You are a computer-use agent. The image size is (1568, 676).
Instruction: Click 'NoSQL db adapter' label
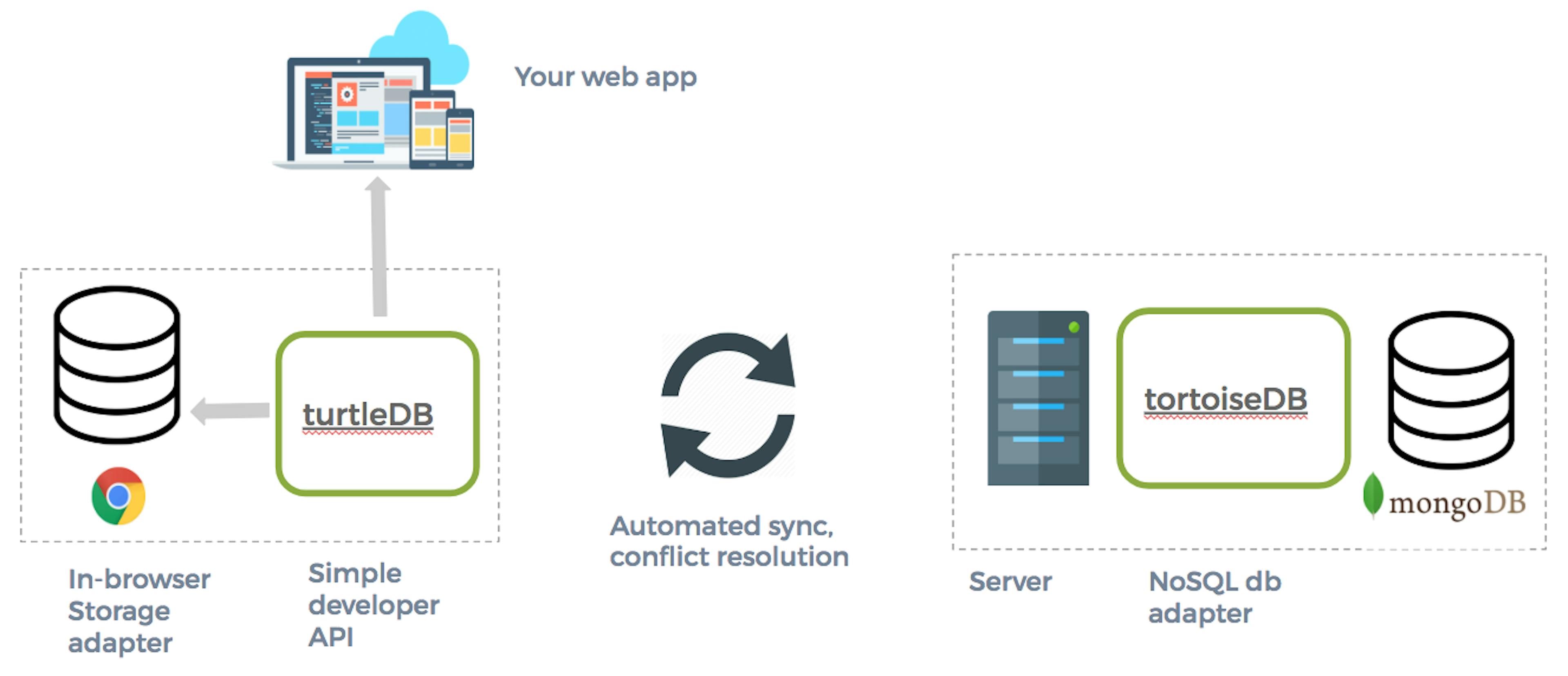tap(1214, 597)
